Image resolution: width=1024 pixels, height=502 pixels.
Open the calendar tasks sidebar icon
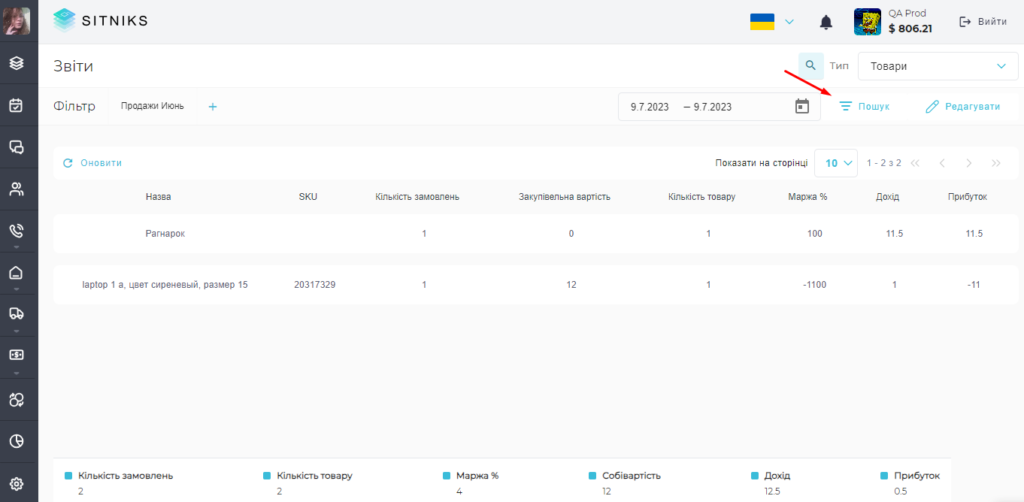(x=16, y=105)
